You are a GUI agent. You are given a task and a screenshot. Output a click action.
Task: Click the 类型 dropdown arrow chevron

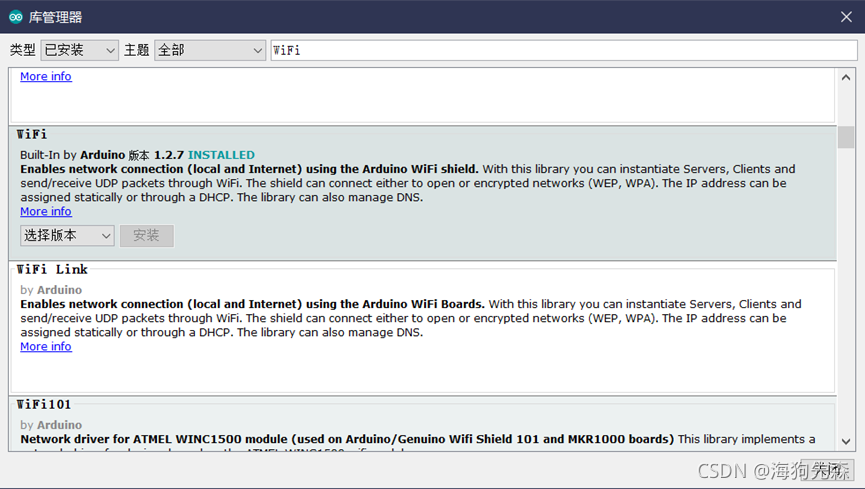[110, 51]
